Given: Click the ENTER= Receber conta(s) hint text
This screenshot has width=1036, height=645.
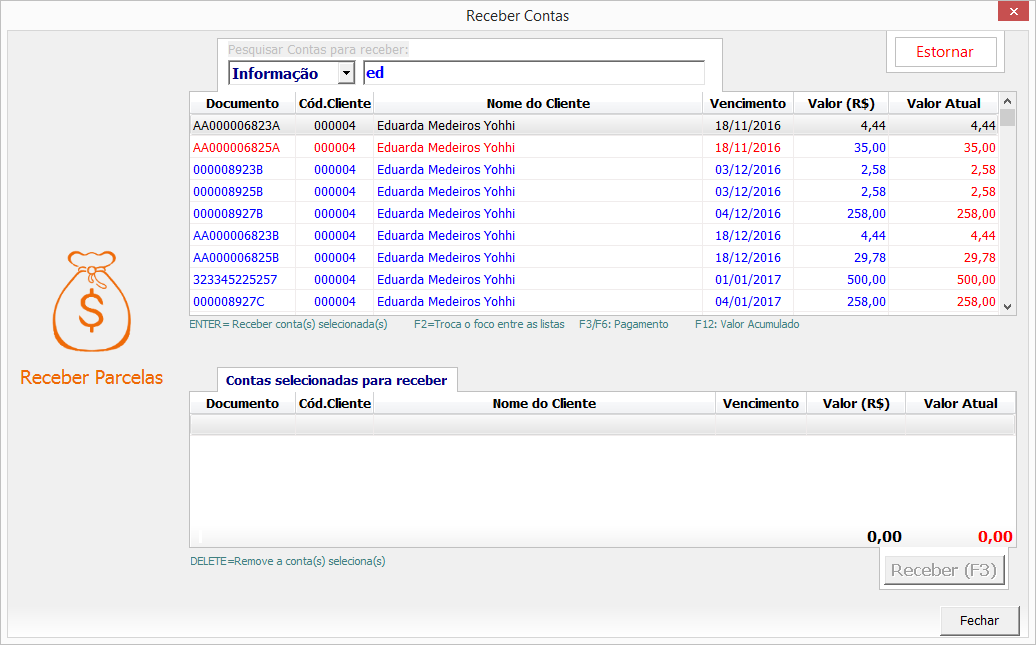Looking at the screenshot, I should click(x=289, y=324).
